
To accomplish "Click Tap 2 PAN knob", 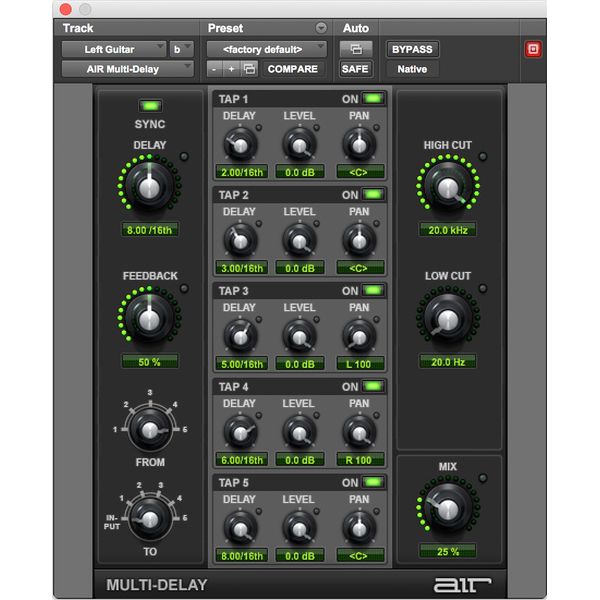I will (359, 241).
